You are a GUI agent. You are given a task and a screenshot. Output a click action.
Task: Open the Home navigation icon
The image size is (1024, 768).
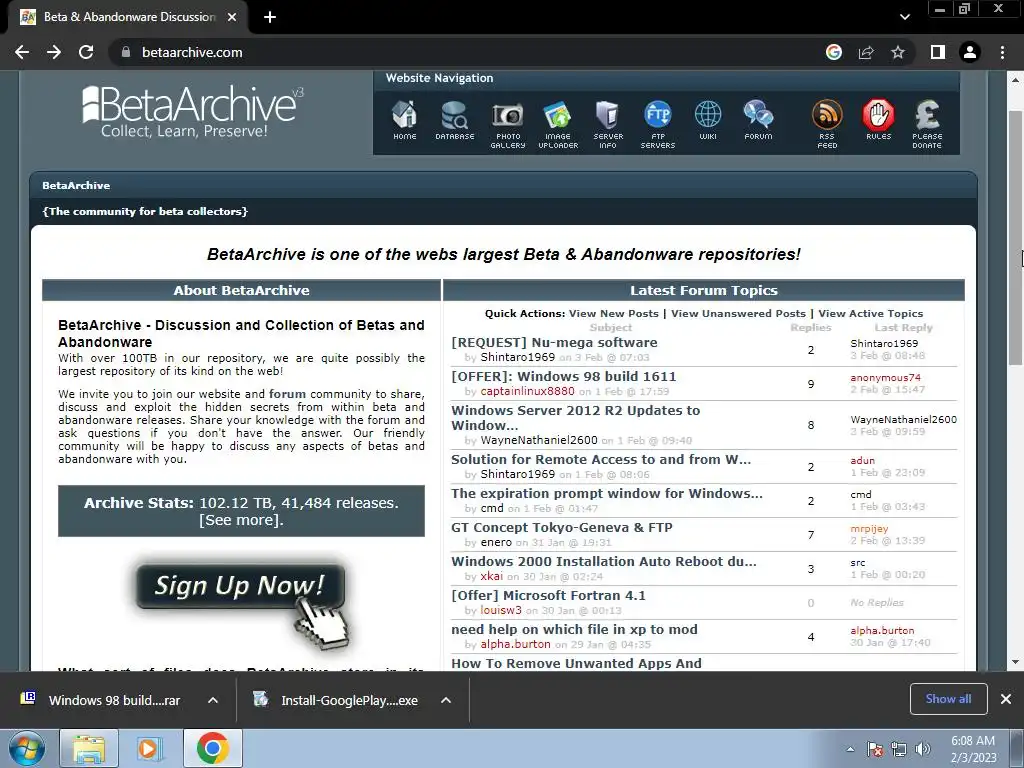coord(404,120)
